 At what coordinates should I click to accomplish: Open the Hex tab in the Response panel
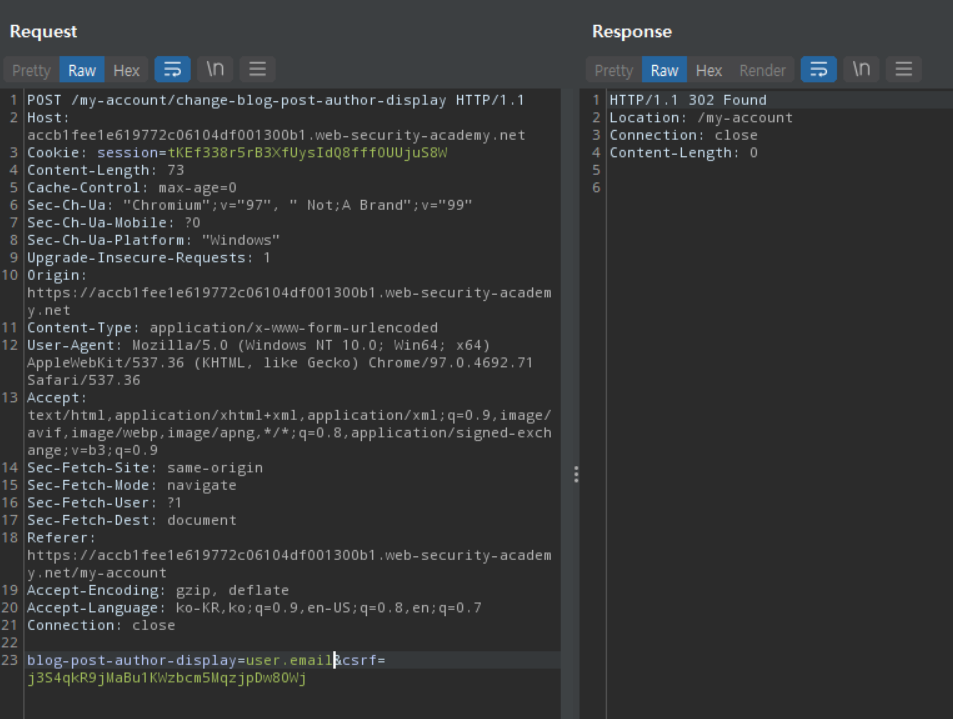coord(709,70)
